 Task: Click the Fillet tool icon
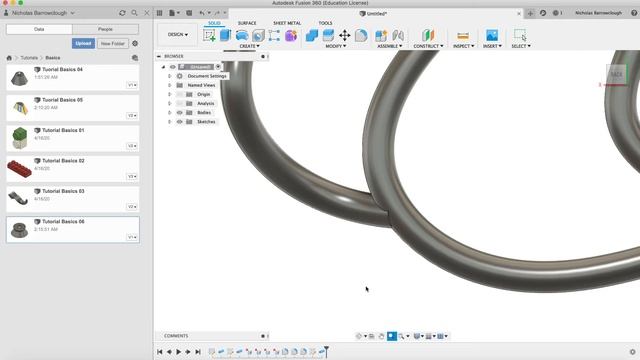pyautogui.click(x=361, y=36)
